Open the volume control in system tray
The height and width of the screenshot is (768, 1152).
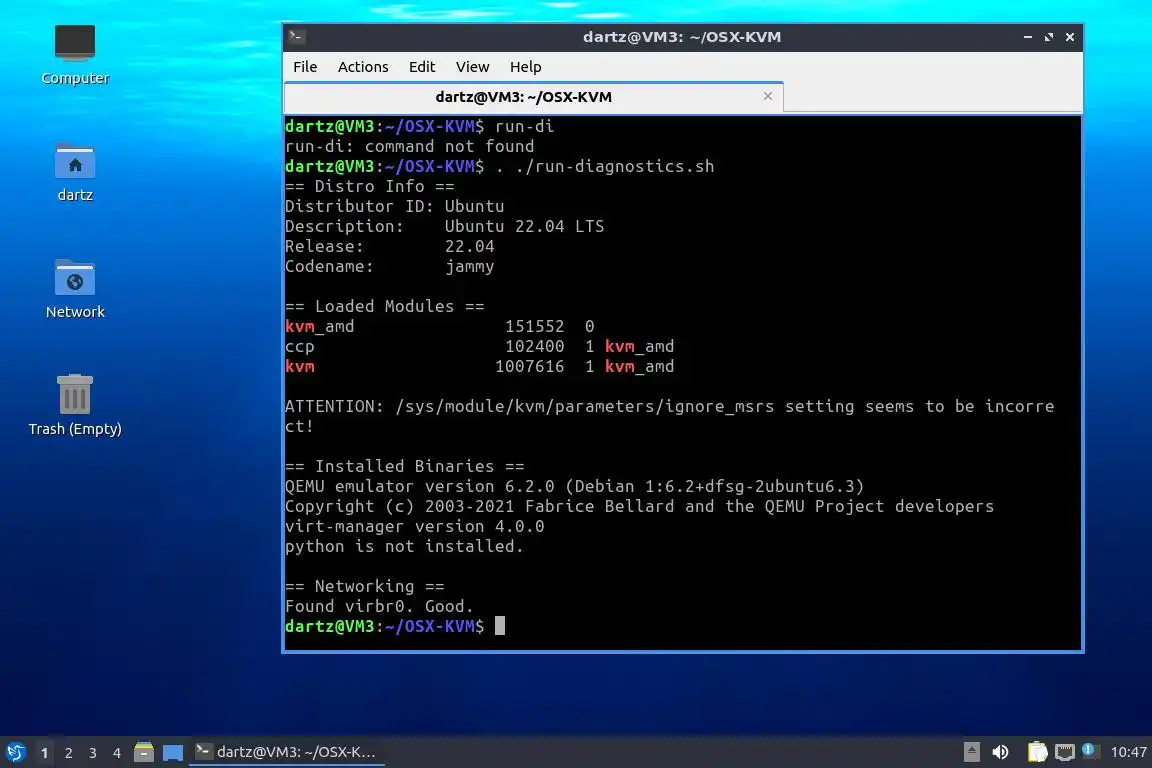(1000, 752)
